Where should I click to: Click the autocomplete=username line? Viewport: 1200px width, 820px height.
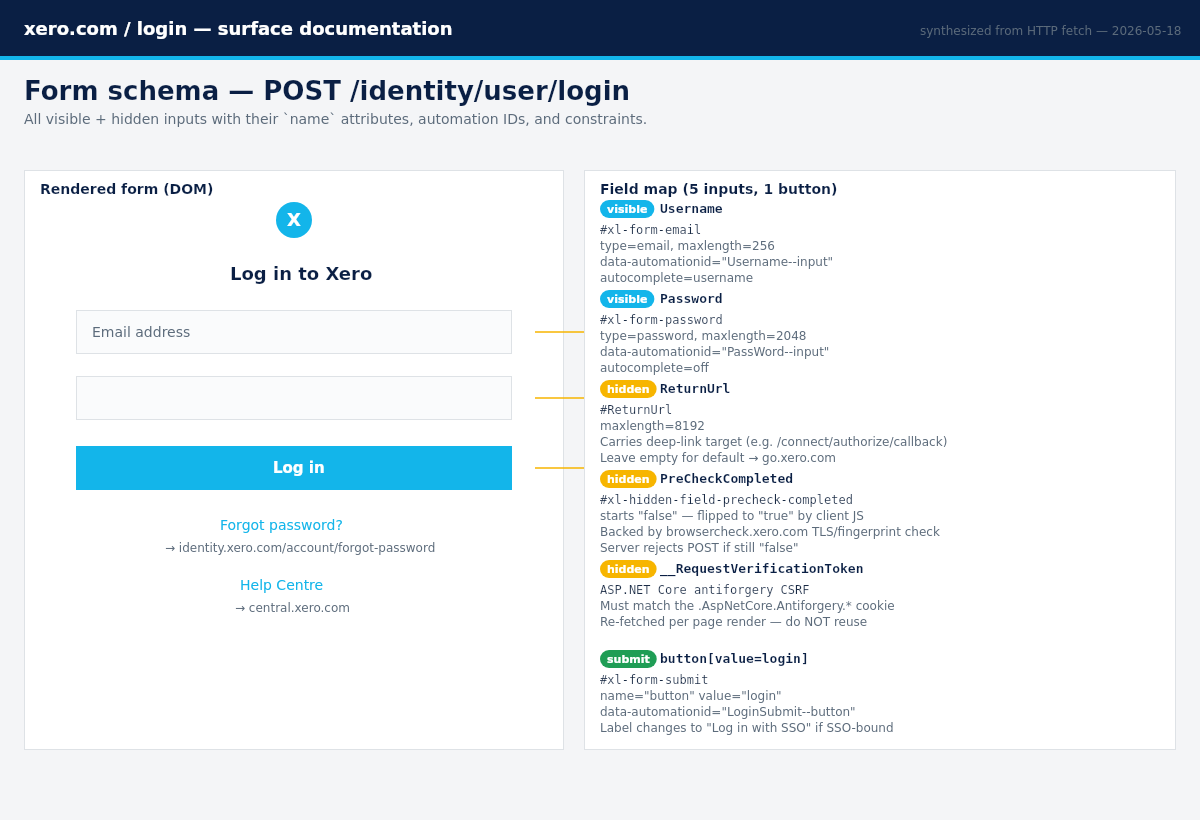[676, 278]
